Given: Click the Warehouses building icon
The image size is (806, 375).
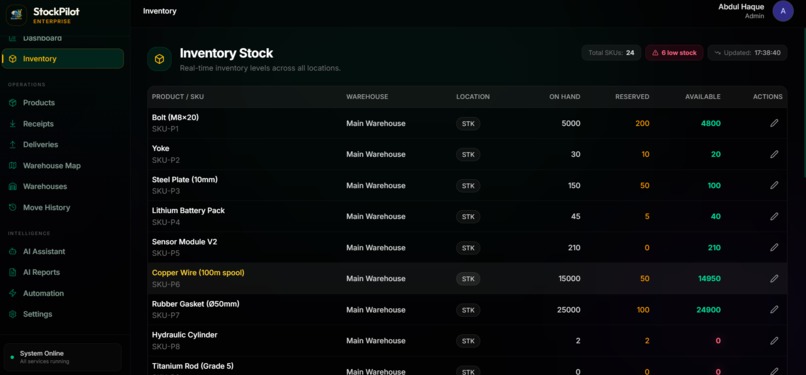Looking at the screenshot, I should coord(13,186).
